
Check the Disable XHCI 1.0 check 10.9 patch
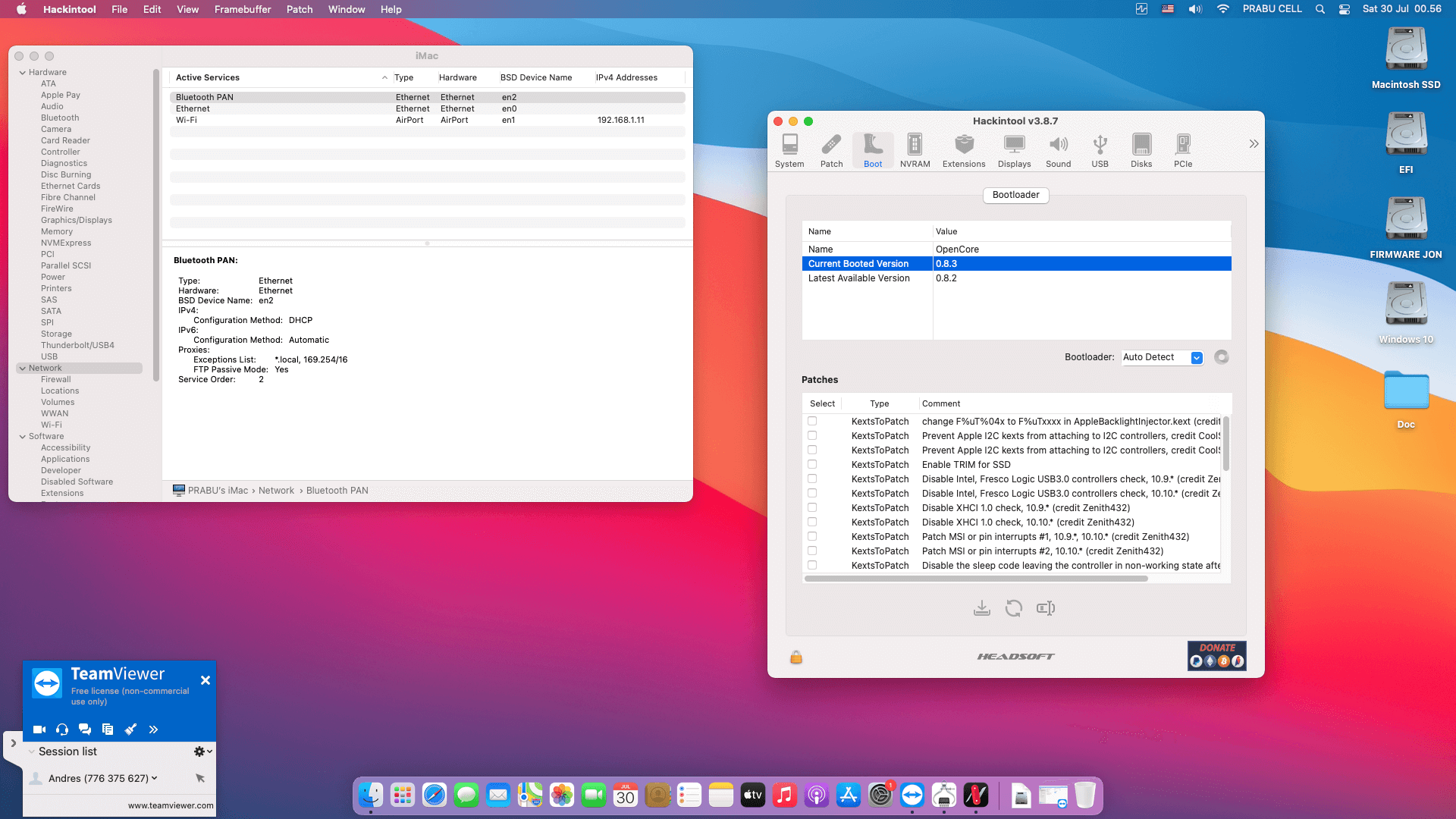click(812, 507)
